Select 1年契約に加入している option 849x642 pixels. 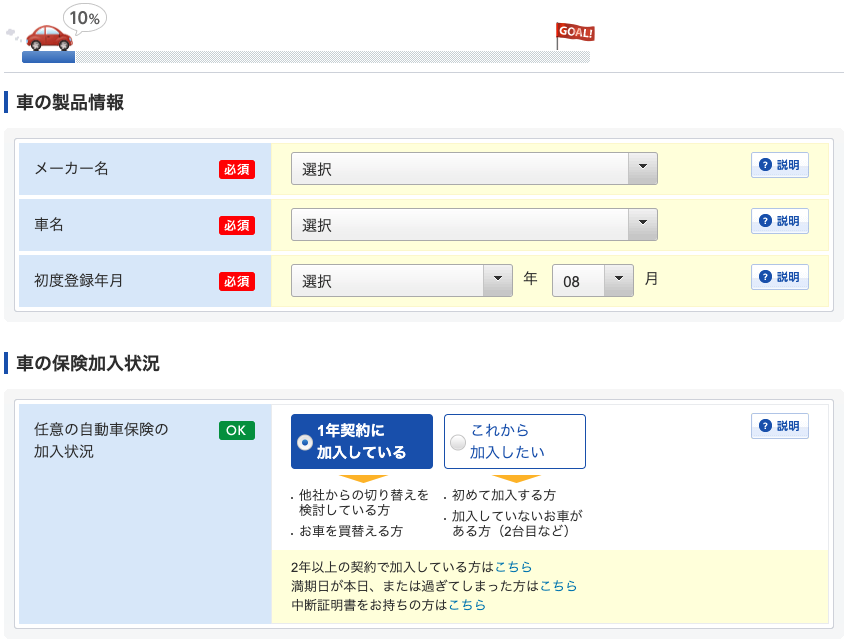click(x=361, y=441)
